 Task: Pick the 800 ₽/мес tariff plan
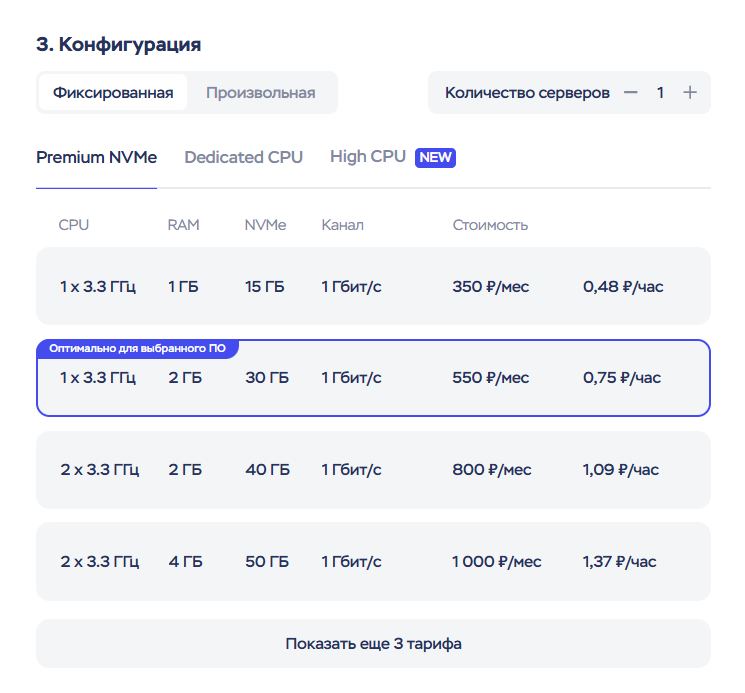pyautogui.click(x=373, y=470)
